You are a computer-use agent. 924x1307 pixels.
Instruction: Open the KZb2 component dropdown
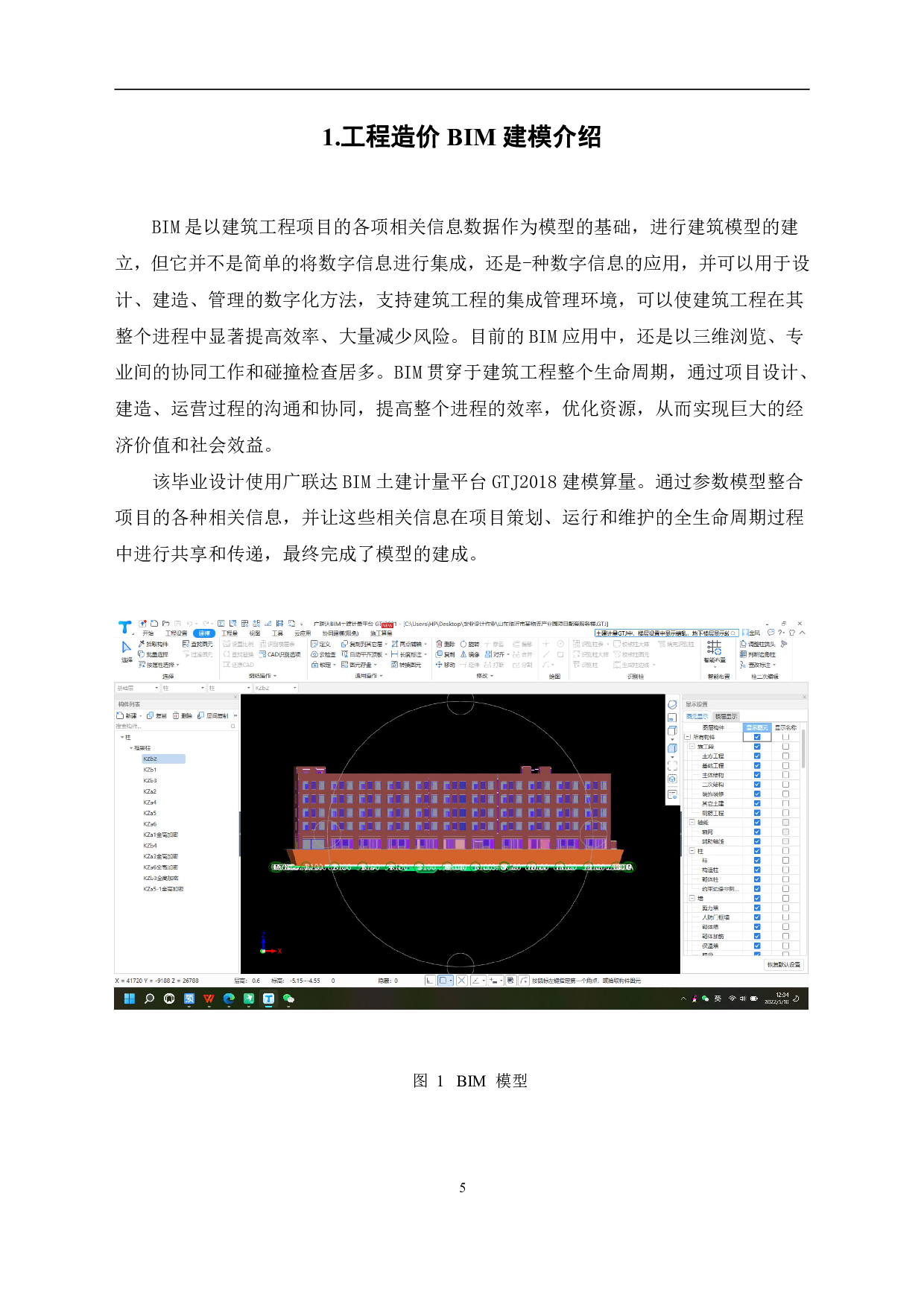point(275,688)
